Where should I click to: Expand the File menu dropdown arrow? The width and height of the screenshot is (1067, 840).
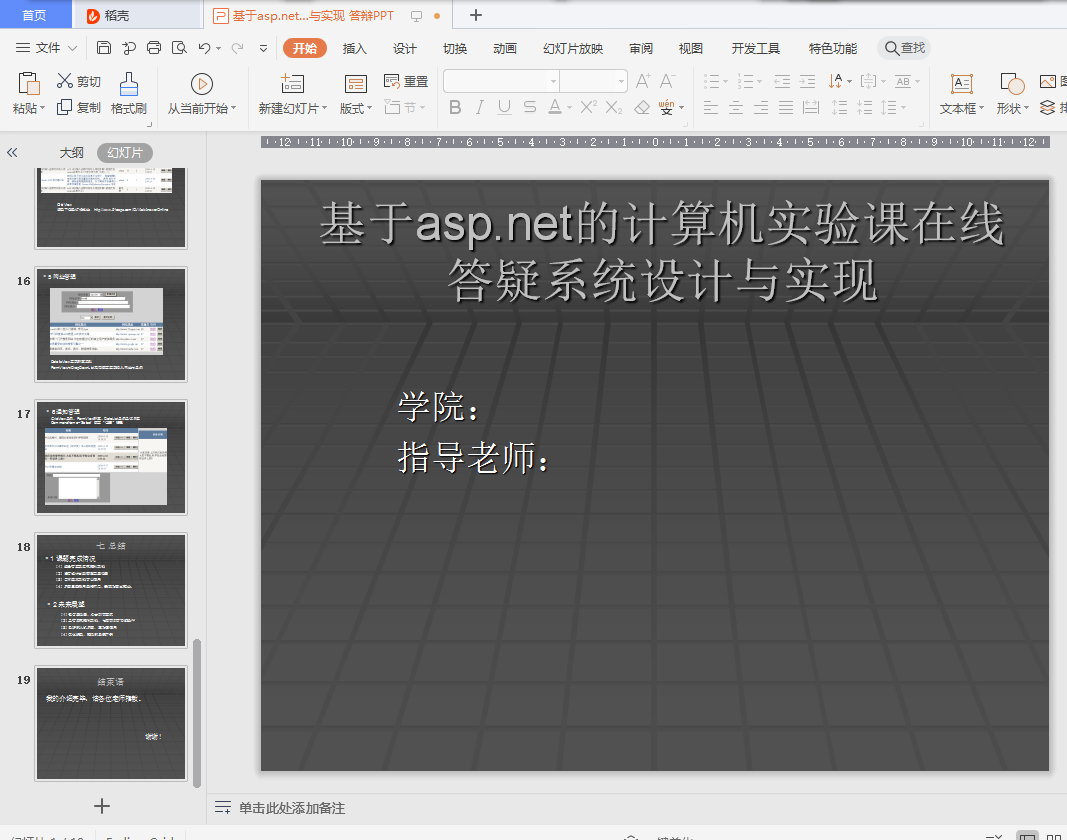[73, 48]
